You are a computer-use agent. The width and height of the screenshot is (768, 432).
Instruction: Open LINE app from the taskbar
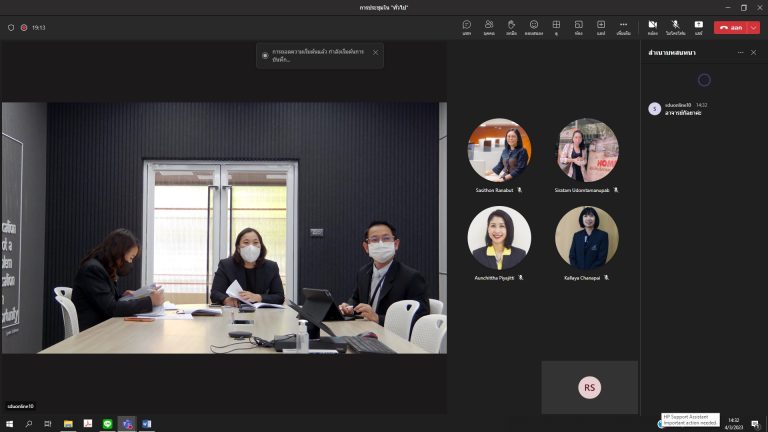pos(107,424)
